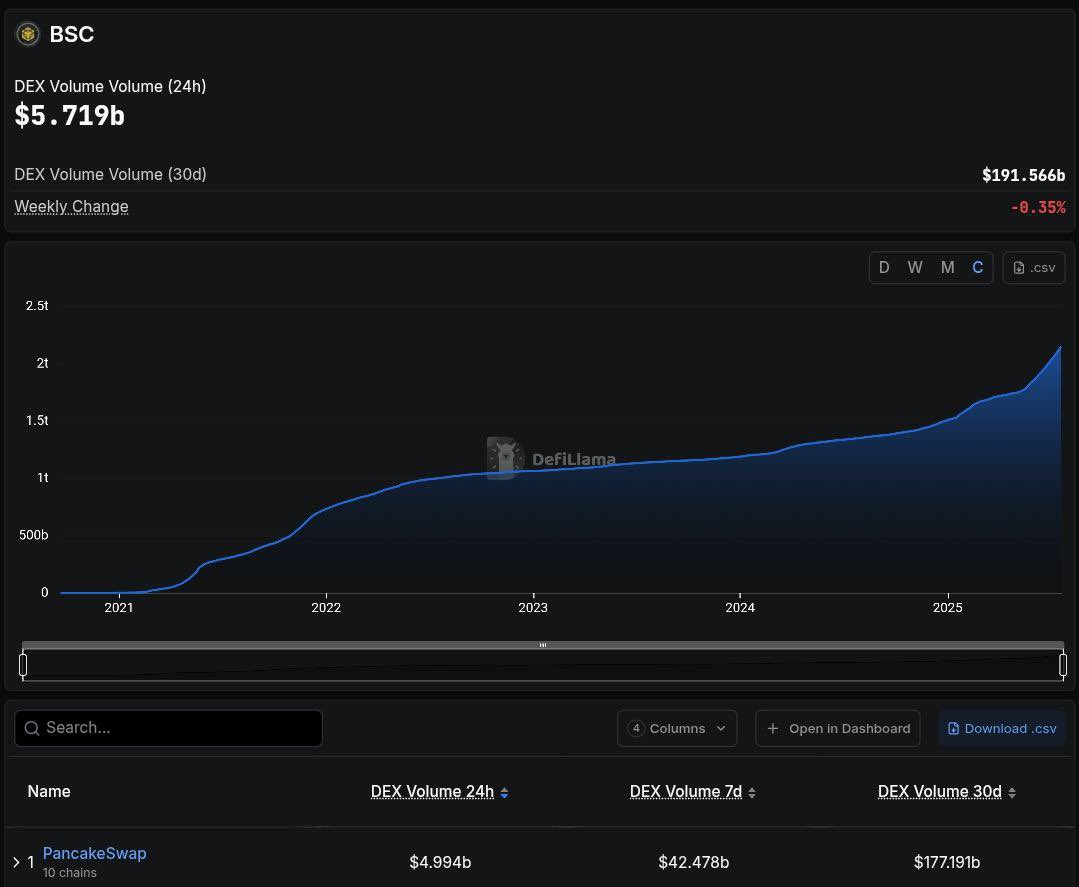Click the right handle of chart range slider
Image resolution: width=1079 pixels, height=887 pixels.
click(x=1063, y=665)
